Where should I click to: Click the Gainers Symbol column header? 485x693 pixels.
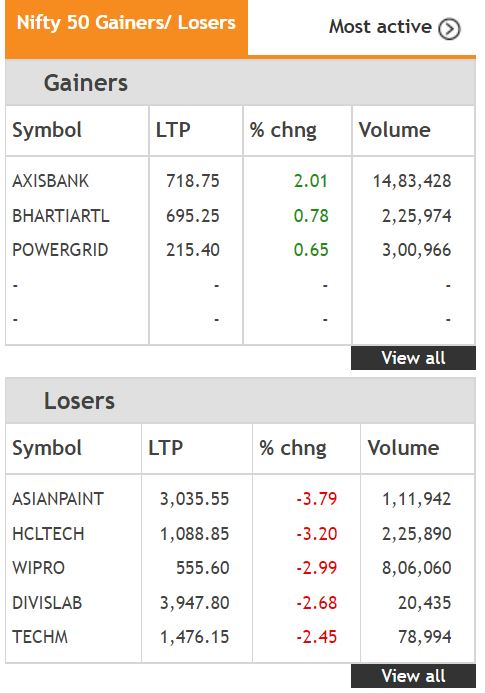click(x=47, y=130)
